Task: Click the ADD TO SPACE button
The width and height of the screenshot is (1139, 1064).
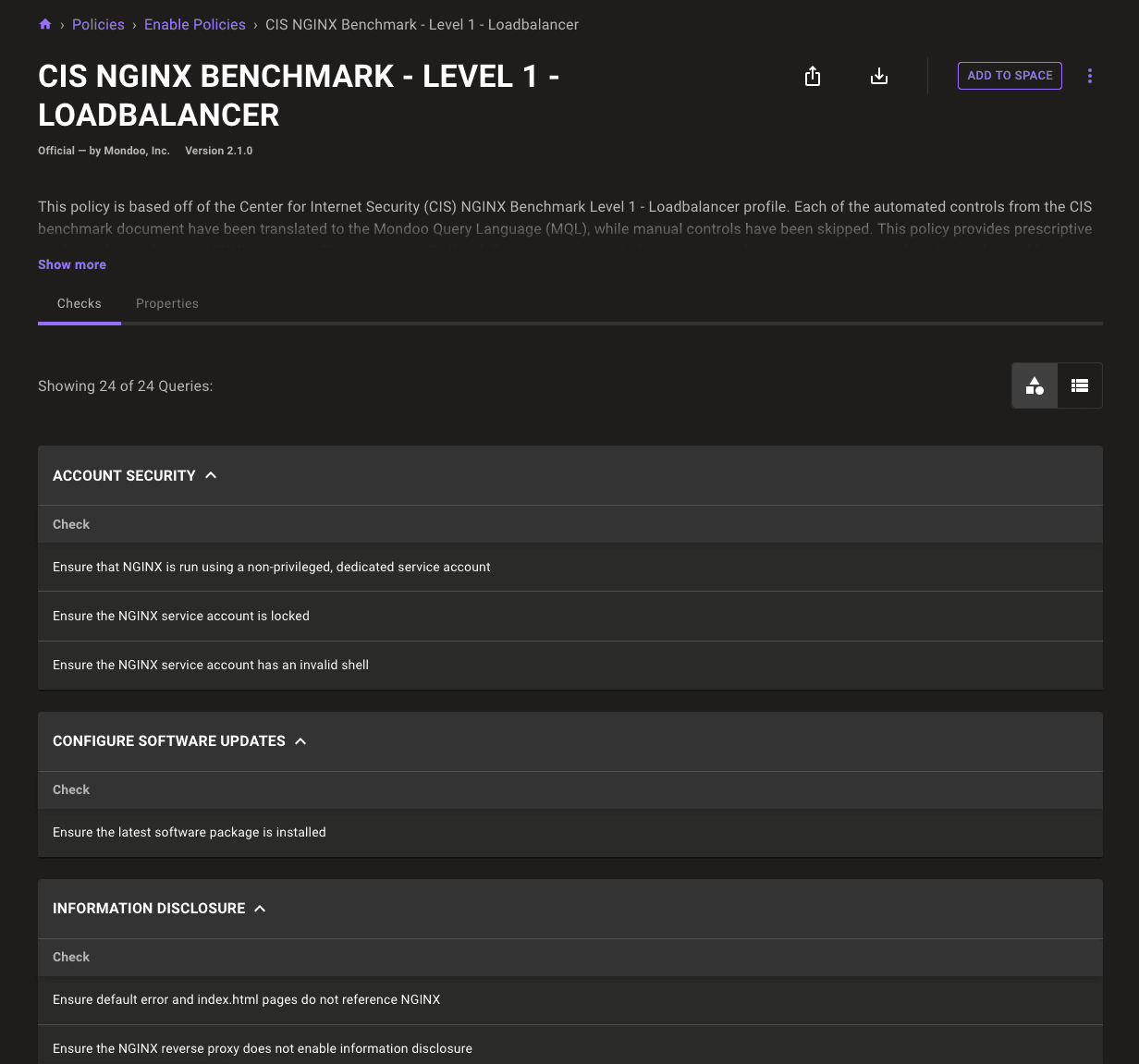Action: pyautogui.click(x=1010, y=76)
